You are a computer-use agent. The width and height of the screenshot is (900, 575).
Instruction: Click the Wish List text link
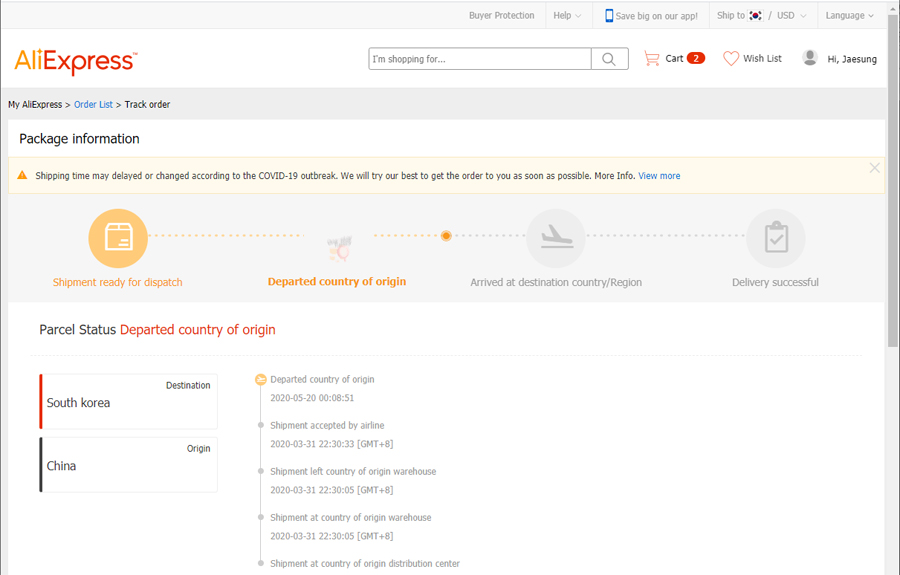pos(762,59)
